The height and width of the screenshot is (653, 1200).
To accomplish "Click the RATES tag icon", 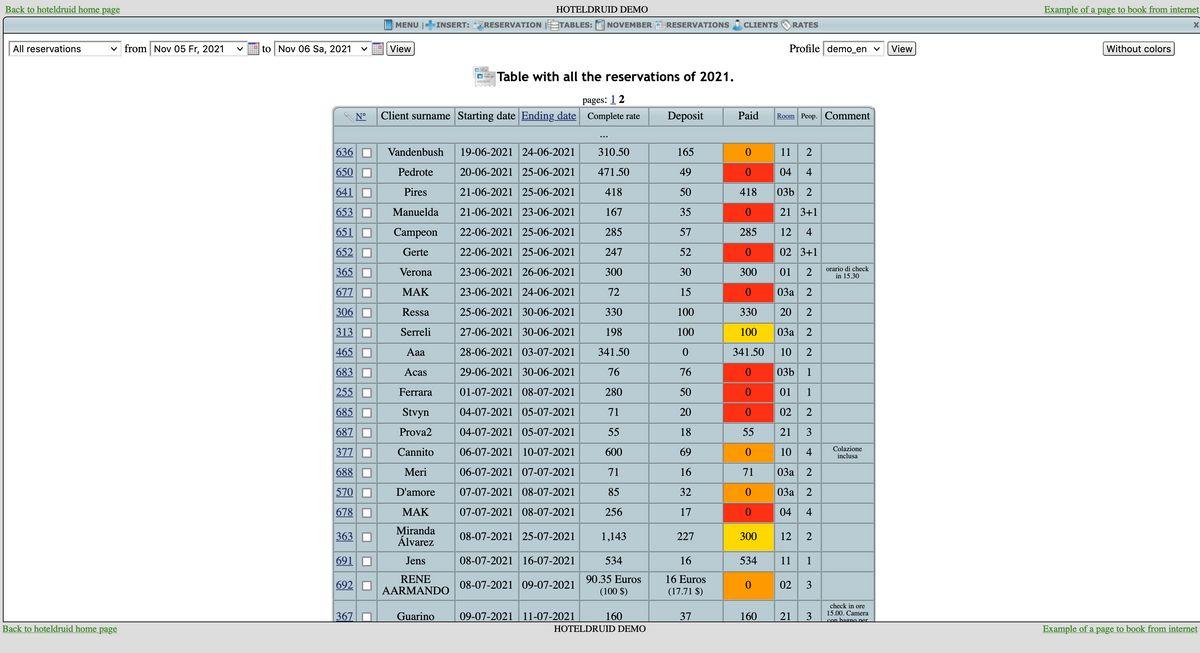I will (x=786, y=24).
